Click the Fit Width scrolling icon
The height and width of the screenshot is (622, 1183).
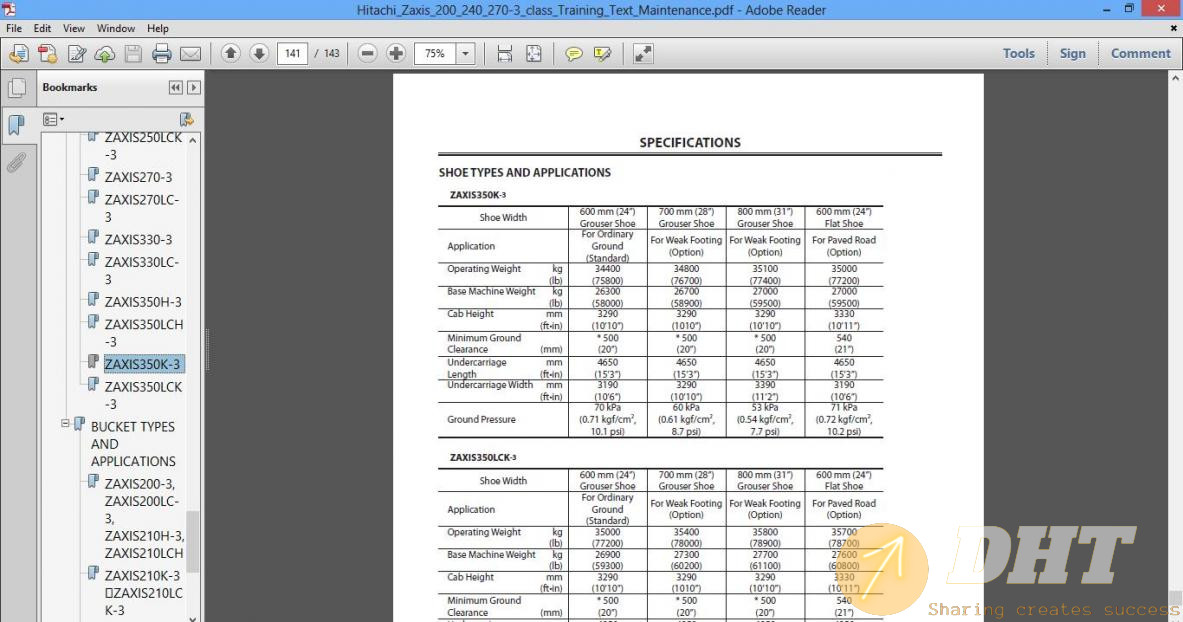[505, 54]
